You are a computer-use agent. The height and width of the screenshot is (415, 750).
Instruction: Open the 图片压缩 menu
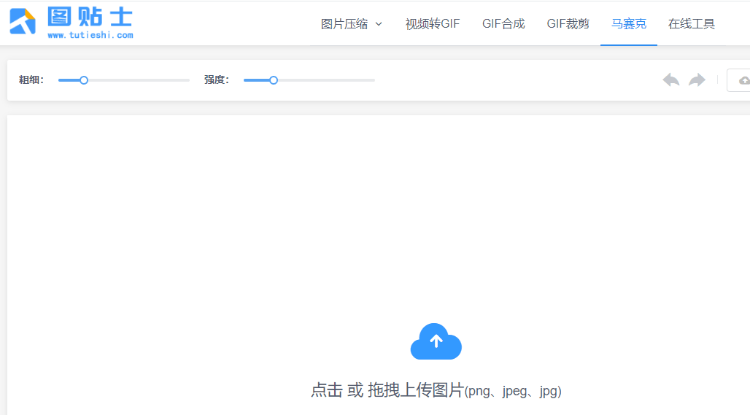(x=344, y=24)
